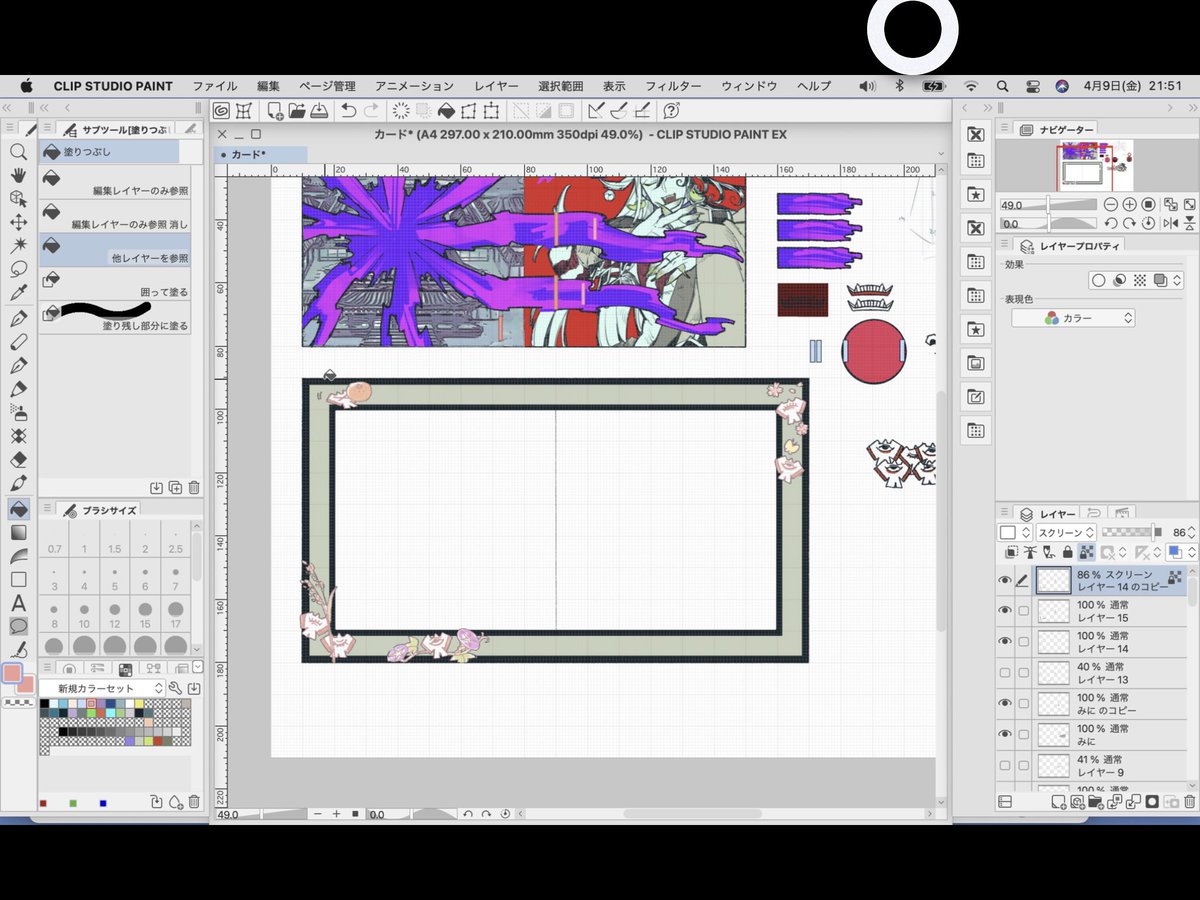Open the expression color dropdown カラー
This screenshot has width=1200, height=900.
click(x=1073, y=318)
